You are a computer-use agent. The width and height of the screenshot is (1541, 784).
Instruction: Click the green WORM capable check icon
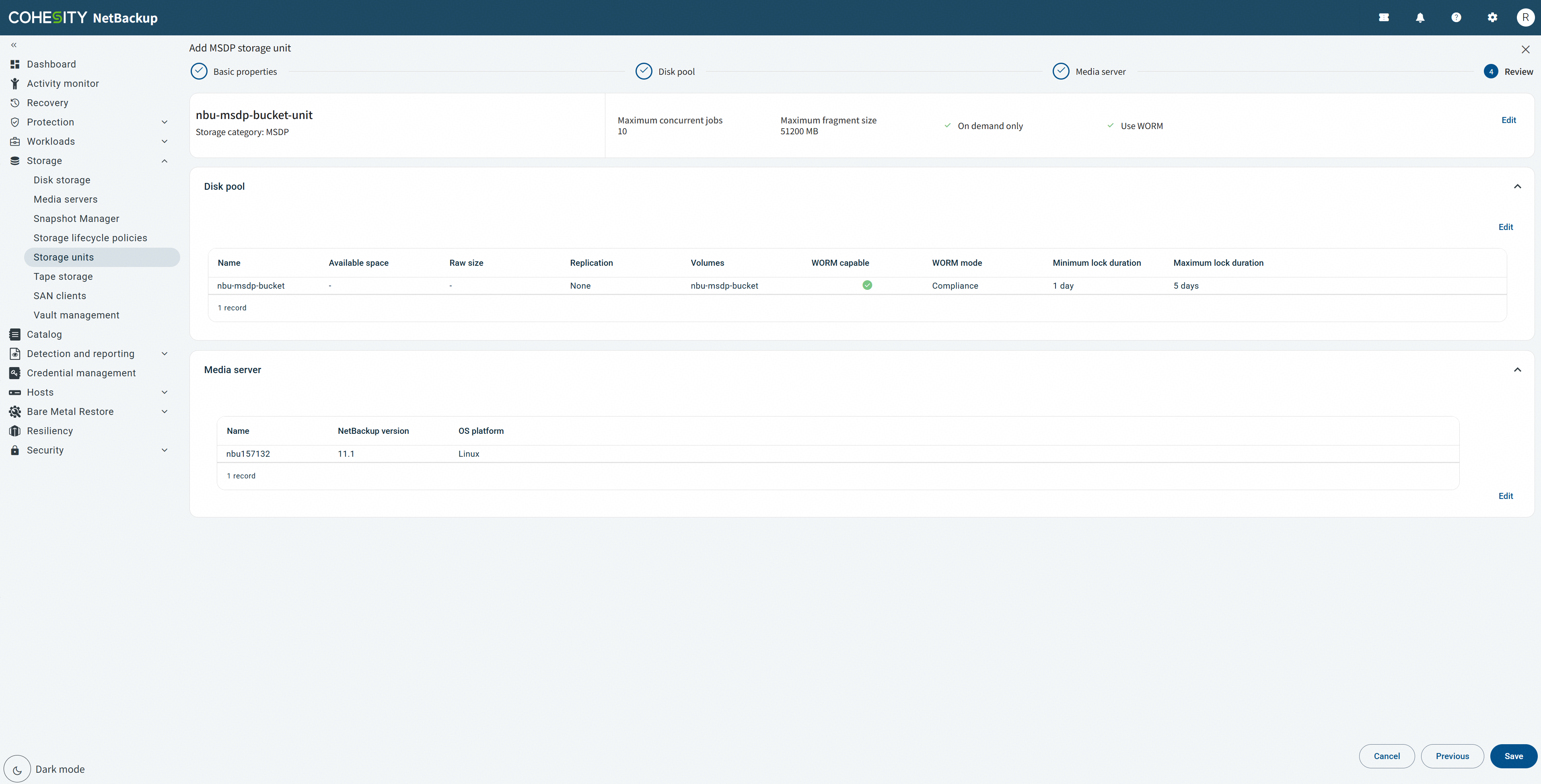coord(867,285)
